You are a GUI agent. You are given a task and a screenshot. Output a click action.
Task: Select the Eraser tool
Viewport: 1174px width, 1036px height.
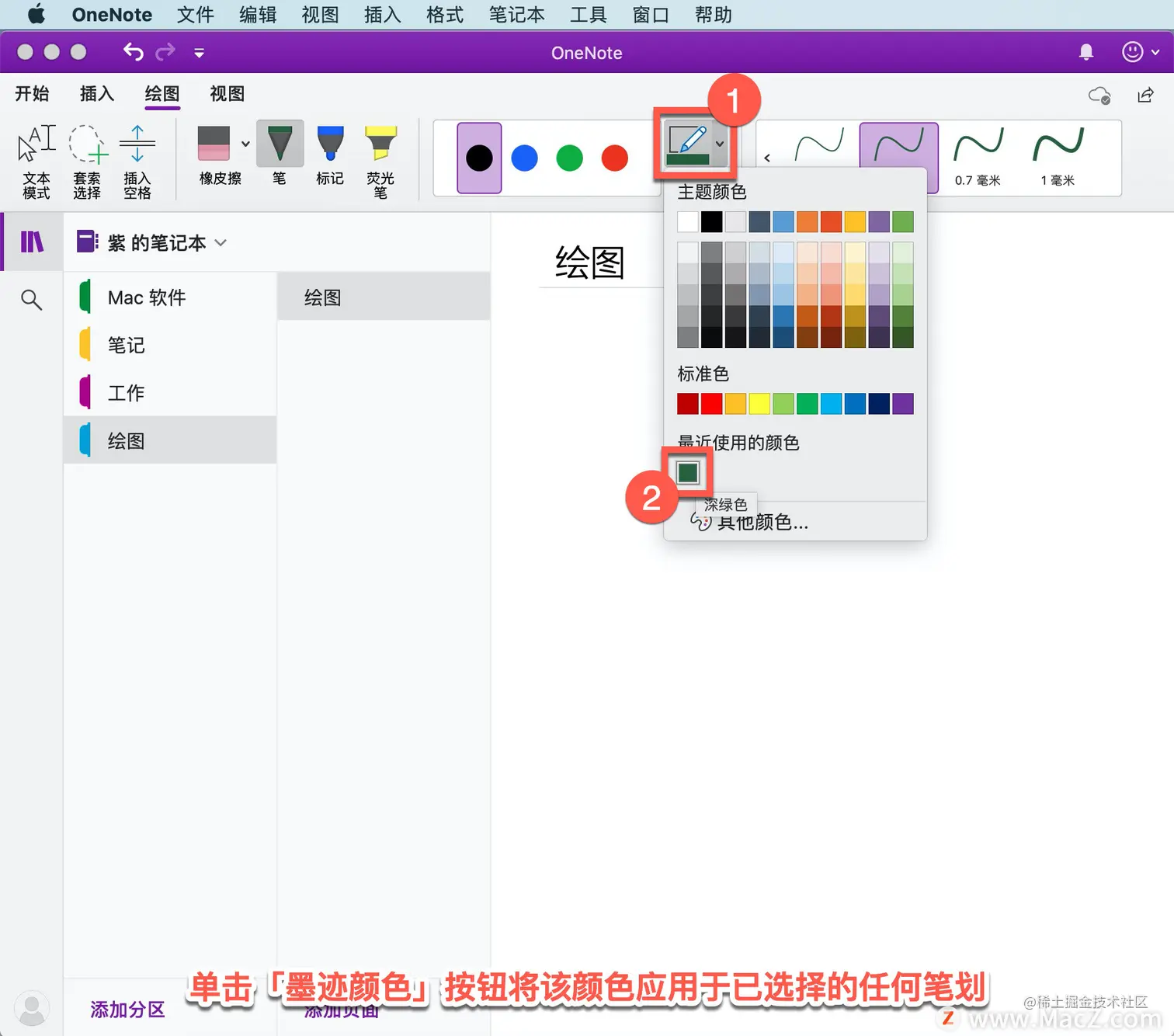coord(214,155)
